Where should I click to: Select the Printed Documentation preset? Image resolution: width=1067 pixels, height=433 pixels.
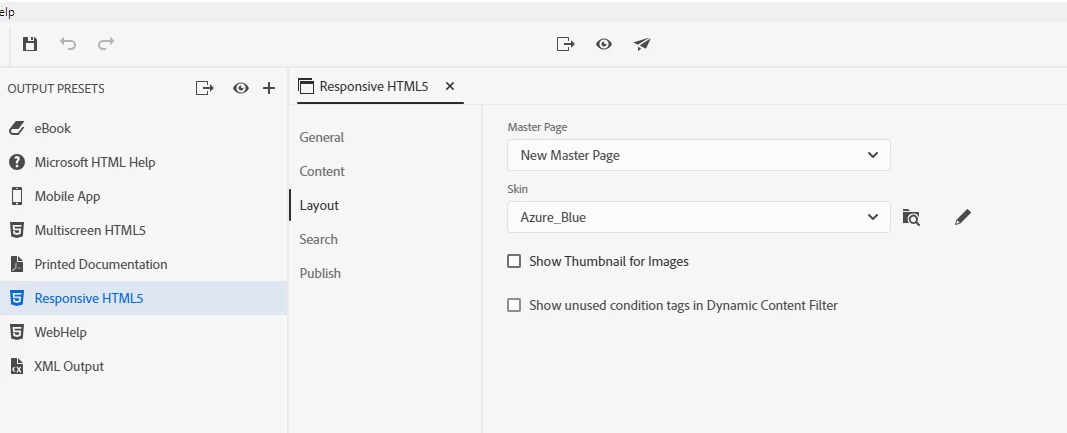(x=100, y=264)
